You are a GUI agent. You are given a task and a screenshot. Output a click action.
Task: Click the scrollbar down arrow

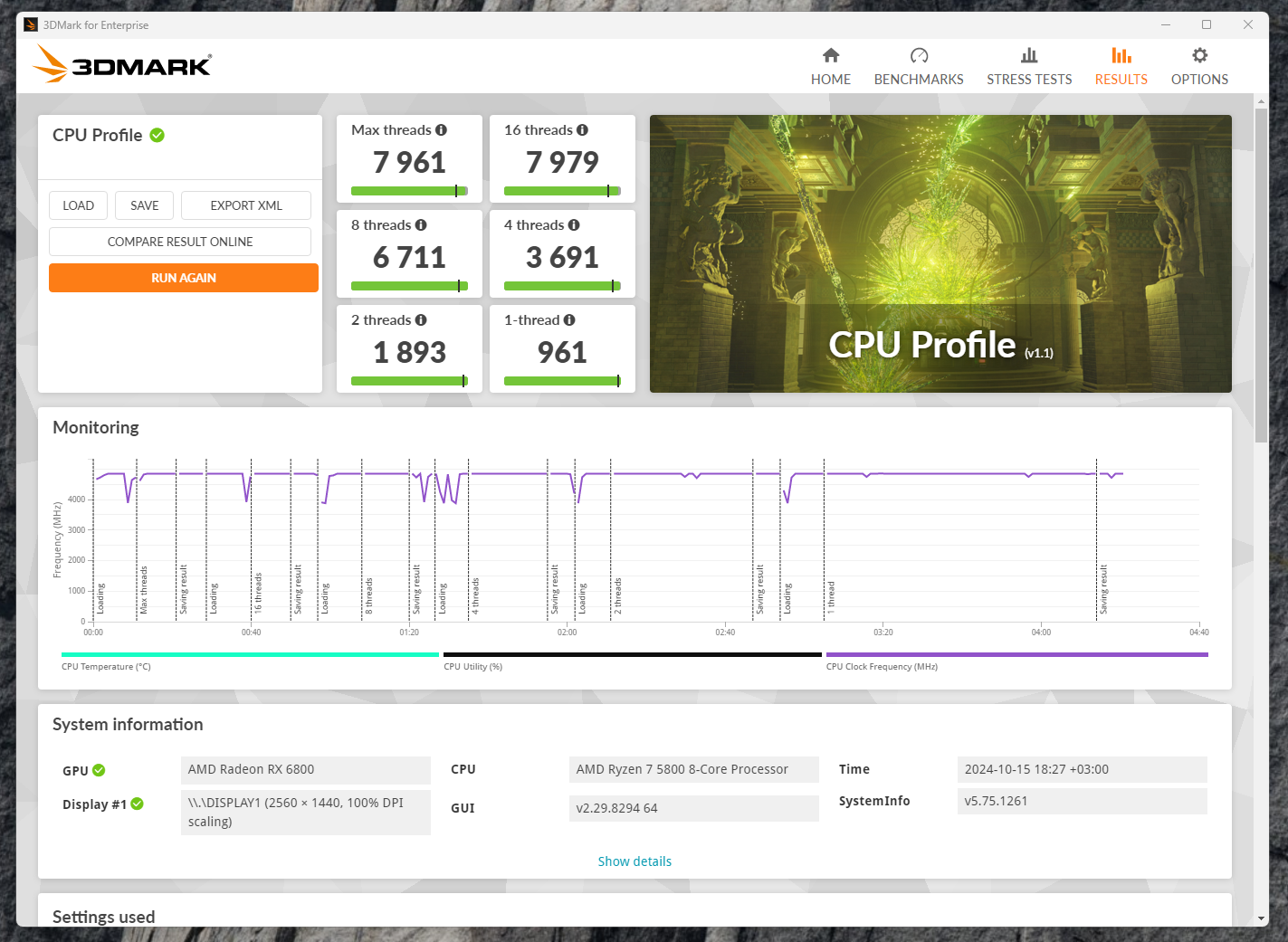click(1262, 918)
